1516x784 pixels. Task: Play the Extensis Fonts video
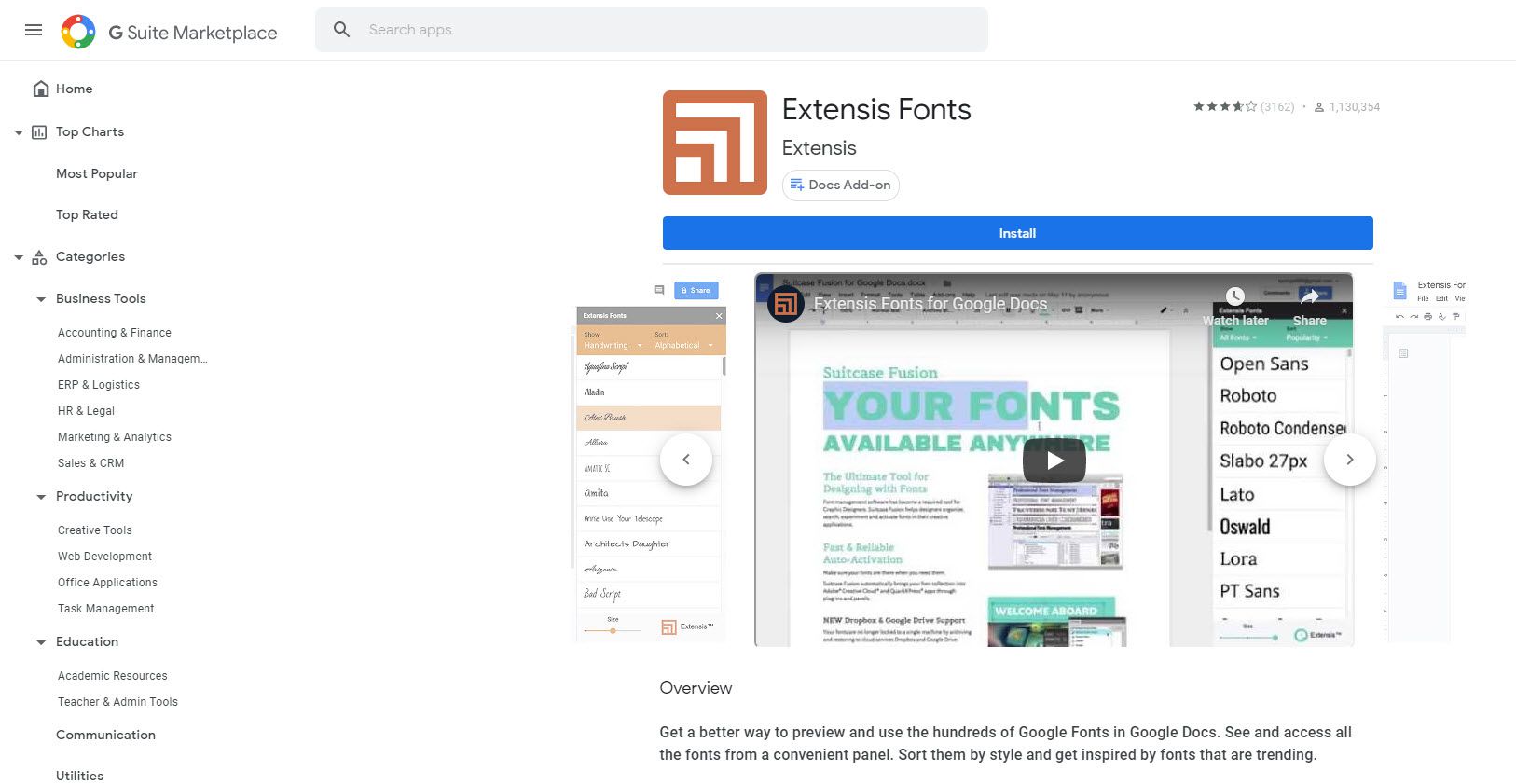[x=1054, y=460]
